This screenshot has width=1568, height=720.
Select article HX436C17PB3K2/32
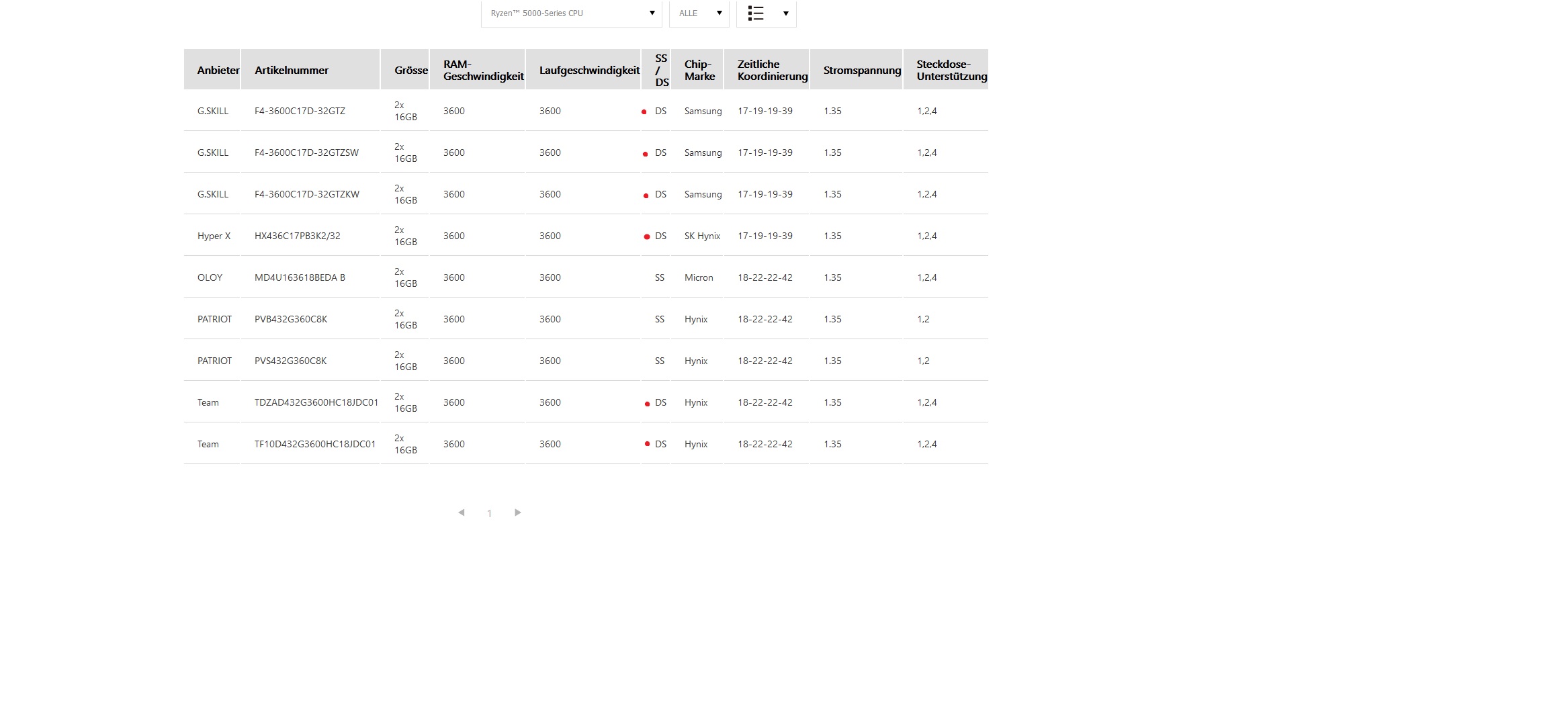click(x=298, y=236)
